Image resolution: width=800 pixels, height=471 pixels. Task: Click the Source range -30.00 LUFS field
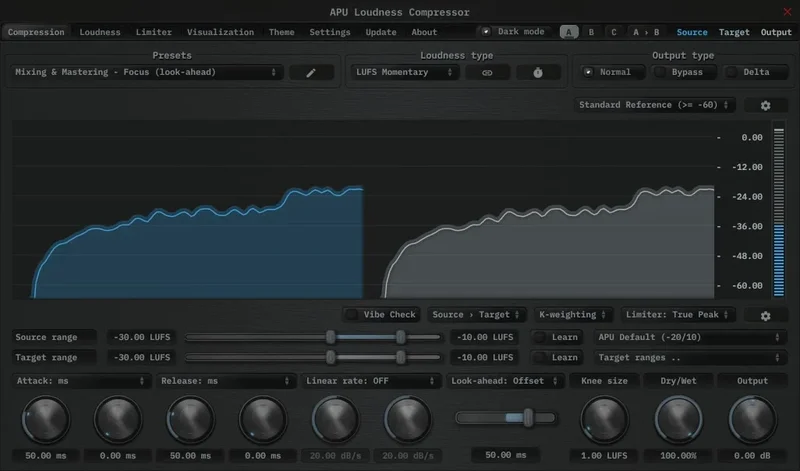[141, 337]
